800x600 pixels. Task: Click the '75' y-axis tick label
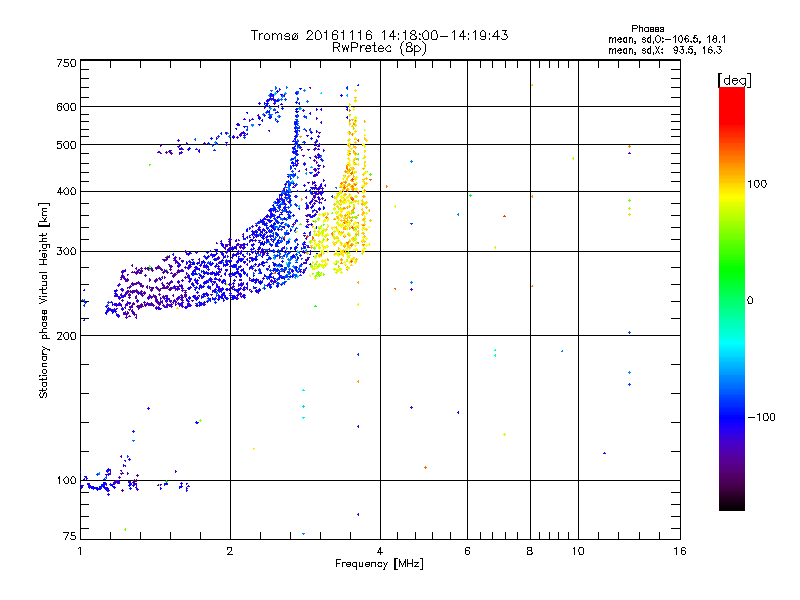(70, 536)
